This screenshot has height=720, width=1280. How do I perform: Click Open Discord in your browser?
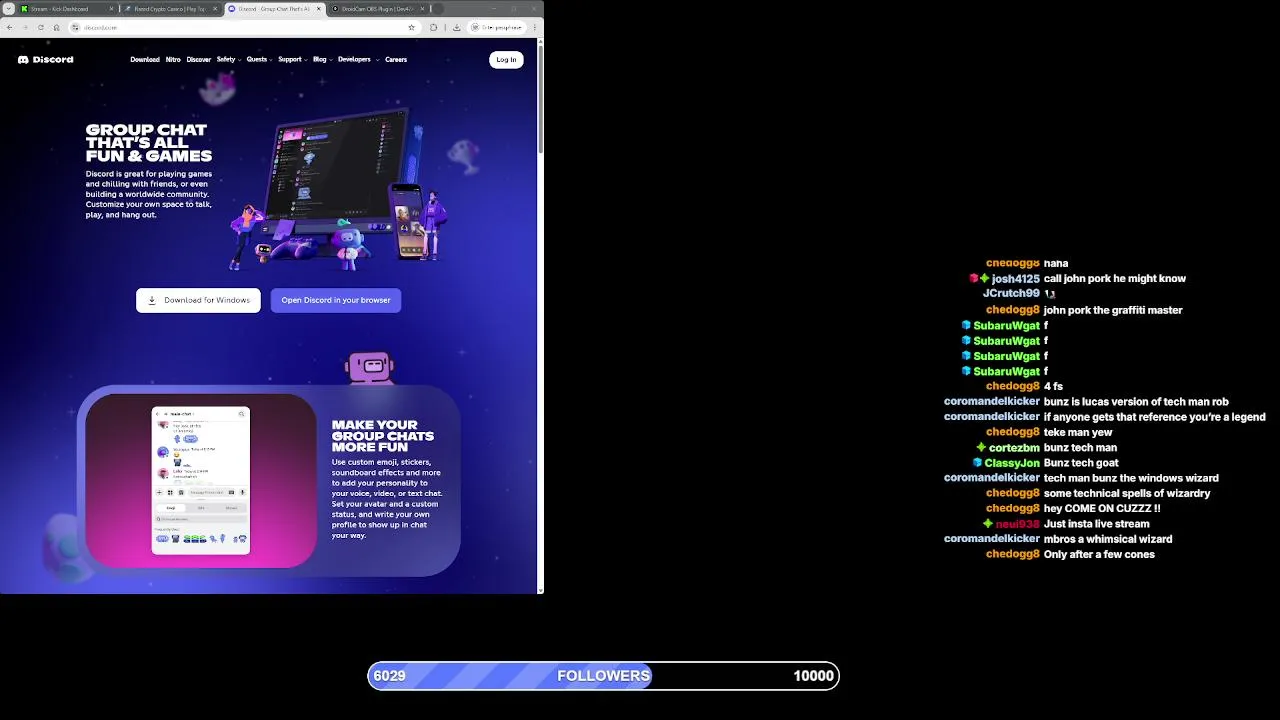336,300
